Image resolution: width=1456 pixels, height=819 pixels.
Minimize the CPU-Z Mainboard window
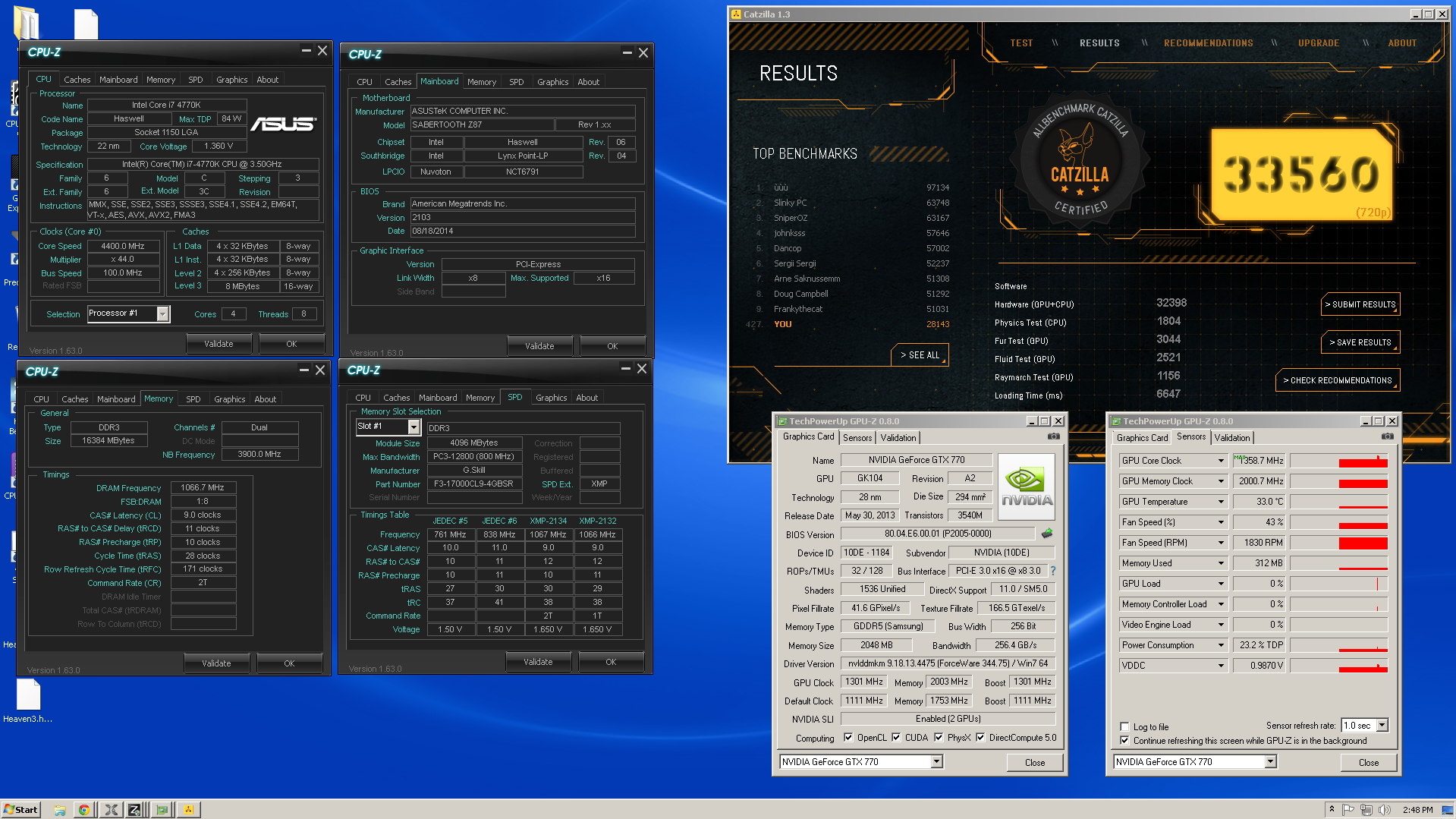pos(627,53)
